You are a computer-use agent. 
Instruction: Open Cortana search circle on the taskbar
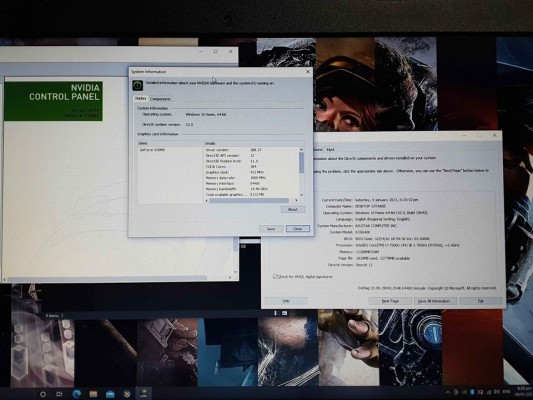point(43,394)
